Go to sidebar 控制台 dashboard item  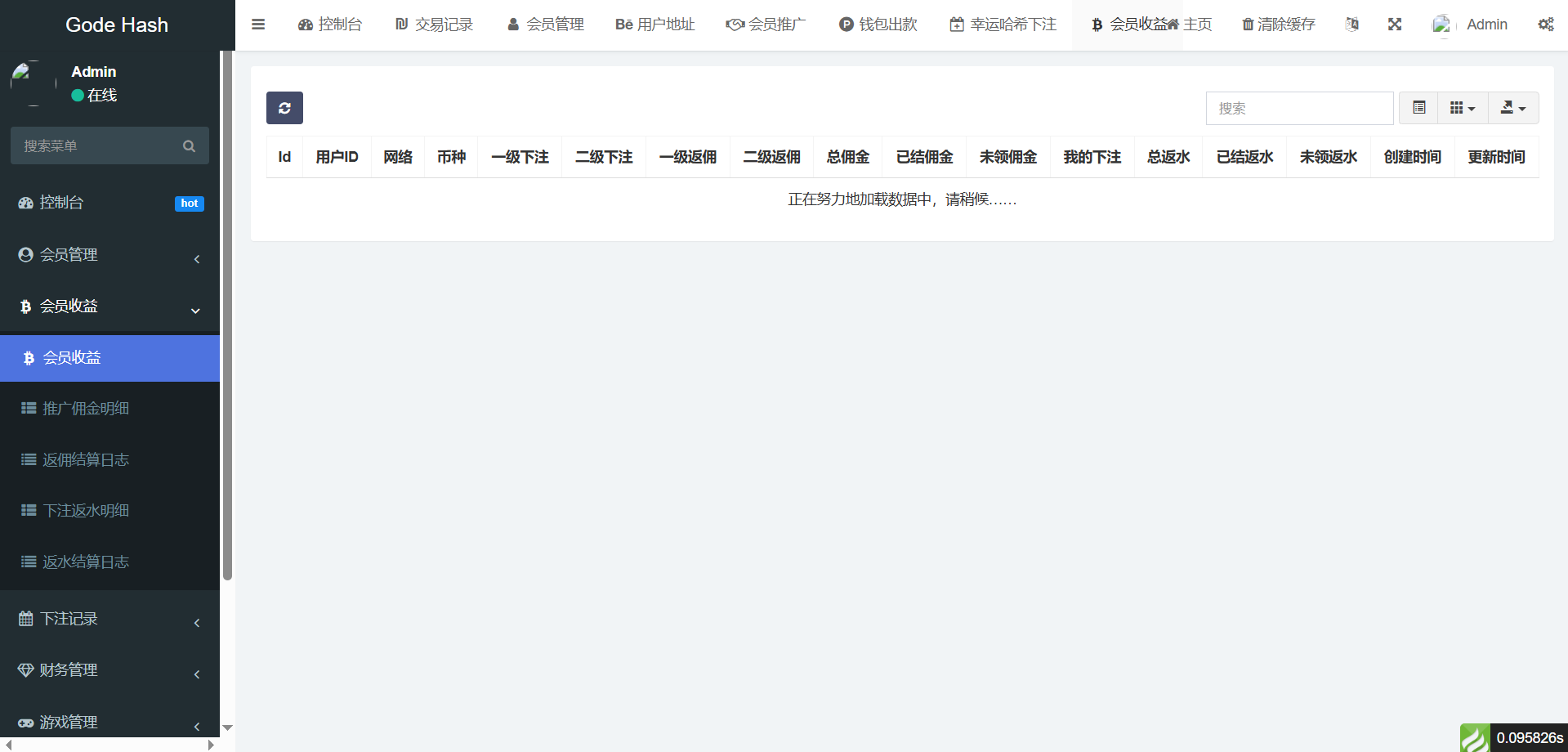point(109,203)
